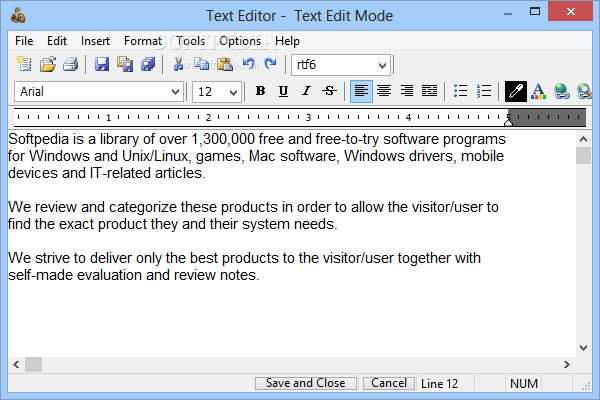Open the Insert menu
This screenshot has height=400, width=600.
coord(95,41)
